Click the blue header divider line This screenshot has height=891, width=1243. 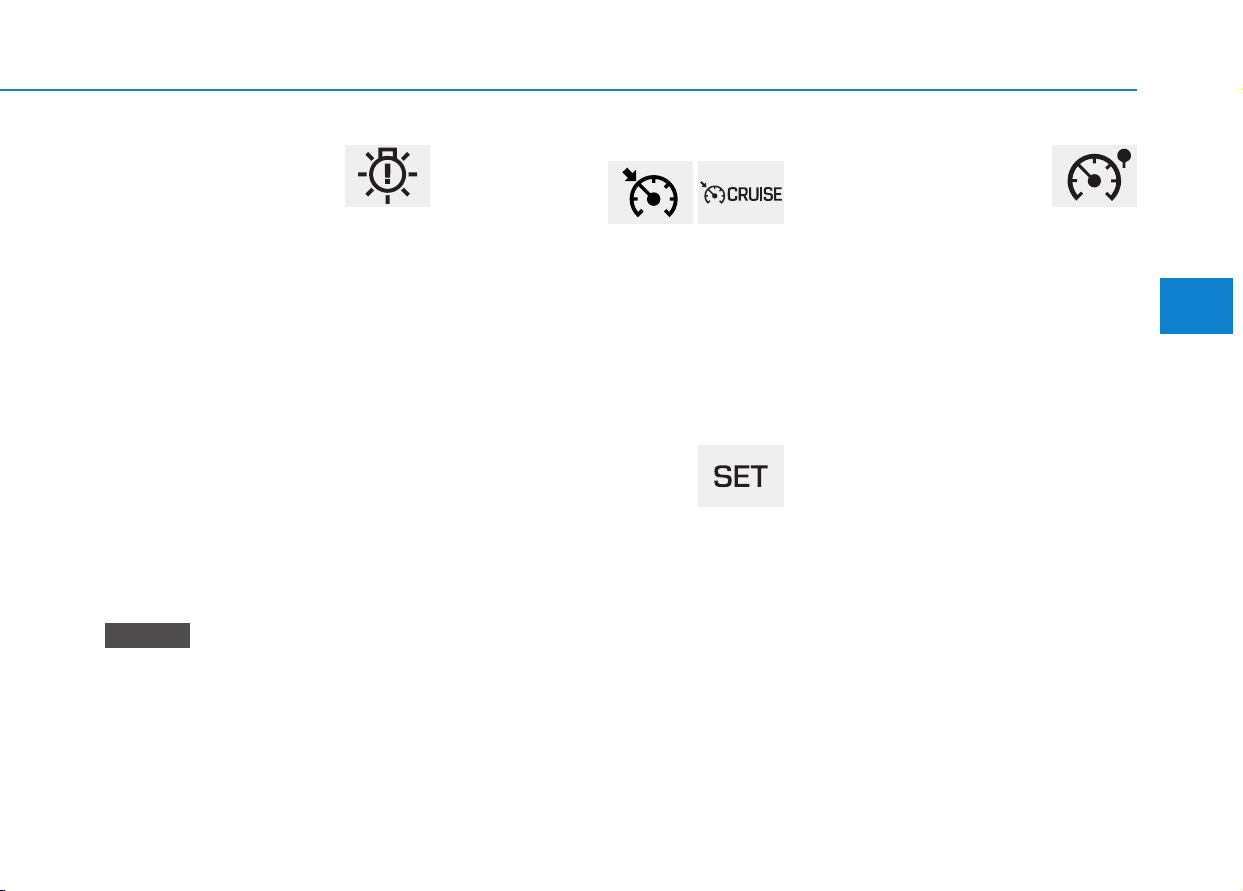point(568,90)
